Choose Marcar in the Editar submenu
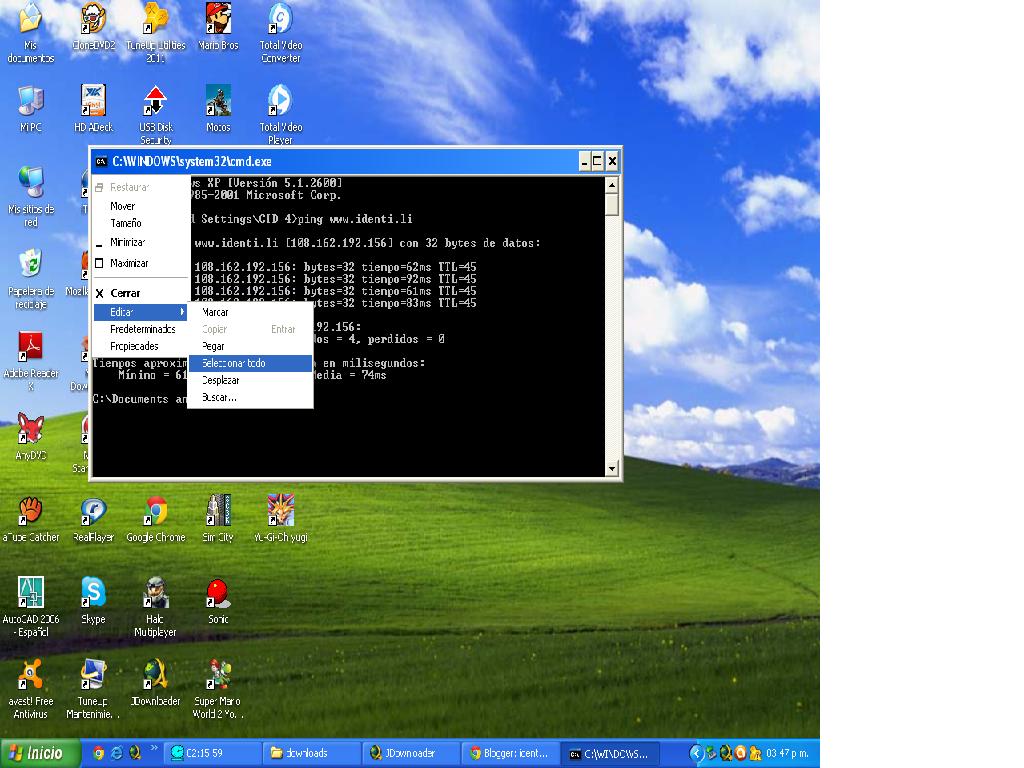This screenshot has width=1024, height=768. [250, 312]
